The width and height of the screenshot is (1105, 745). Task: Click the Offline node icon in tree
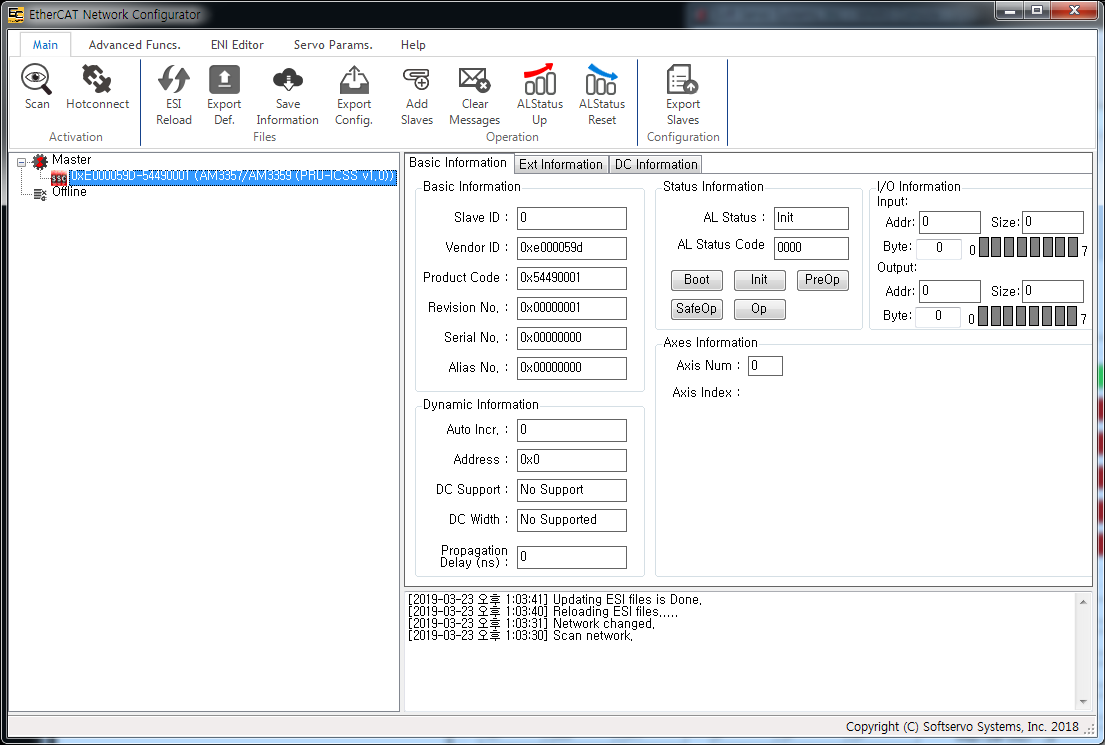(x=40, y=193)
